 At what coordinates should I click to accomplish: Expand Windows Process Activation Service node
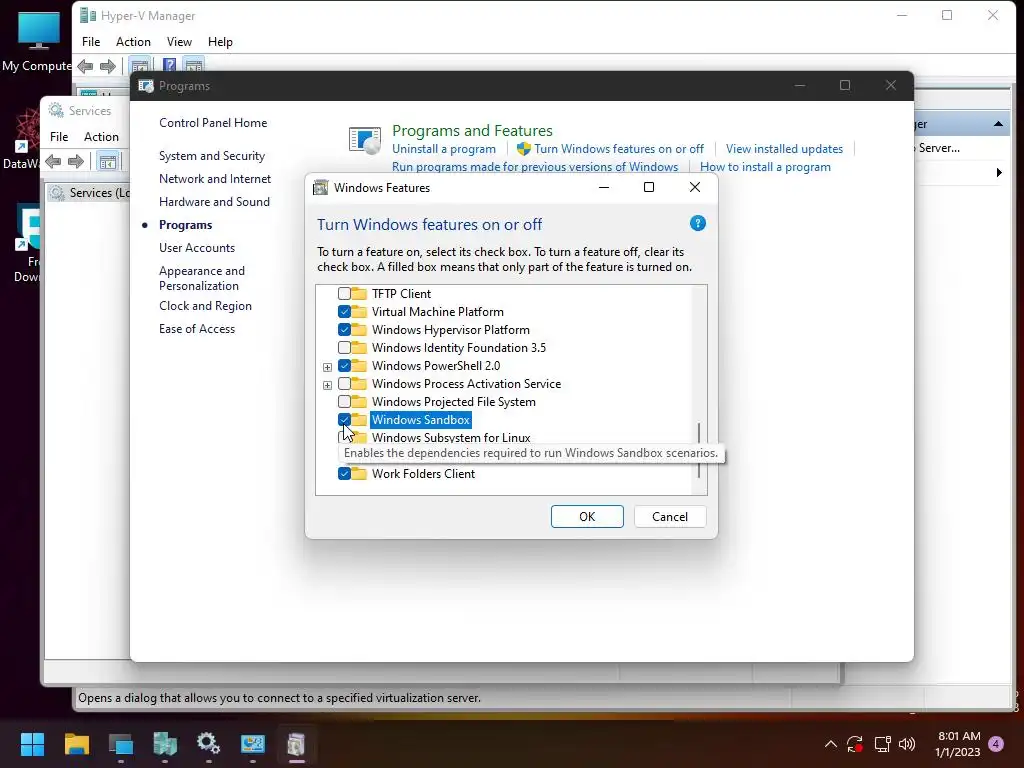(x=327, y=385)
